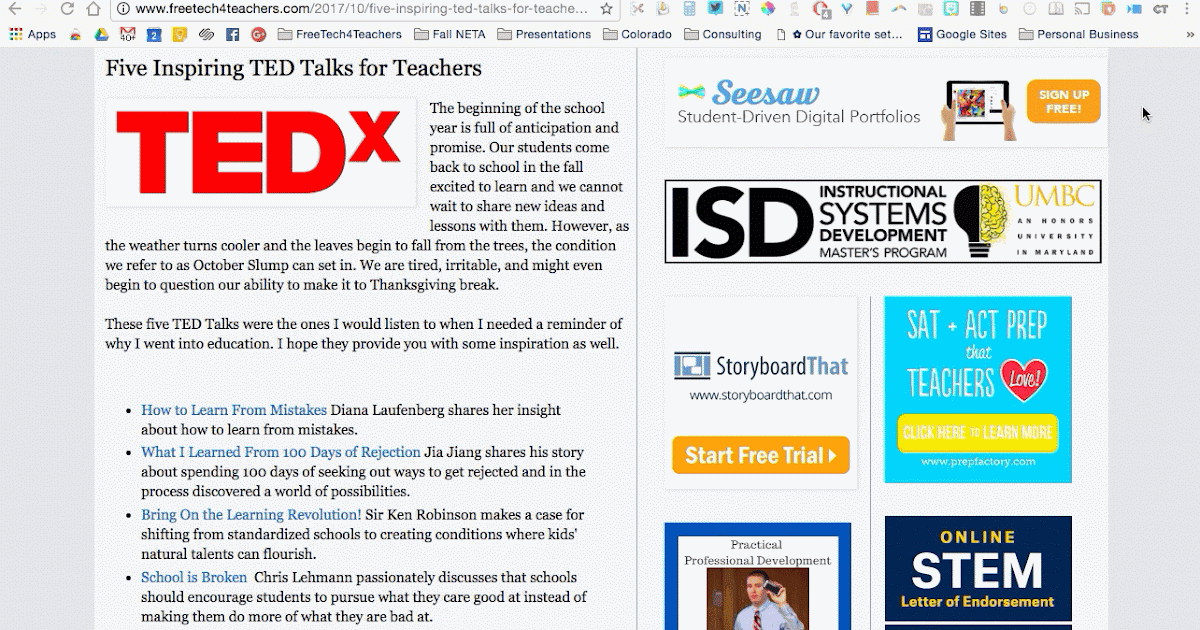This screenshot has width=1200, height=630.
Task: Expand the Colorado bookmarks folder
Action: click(638, 34)
